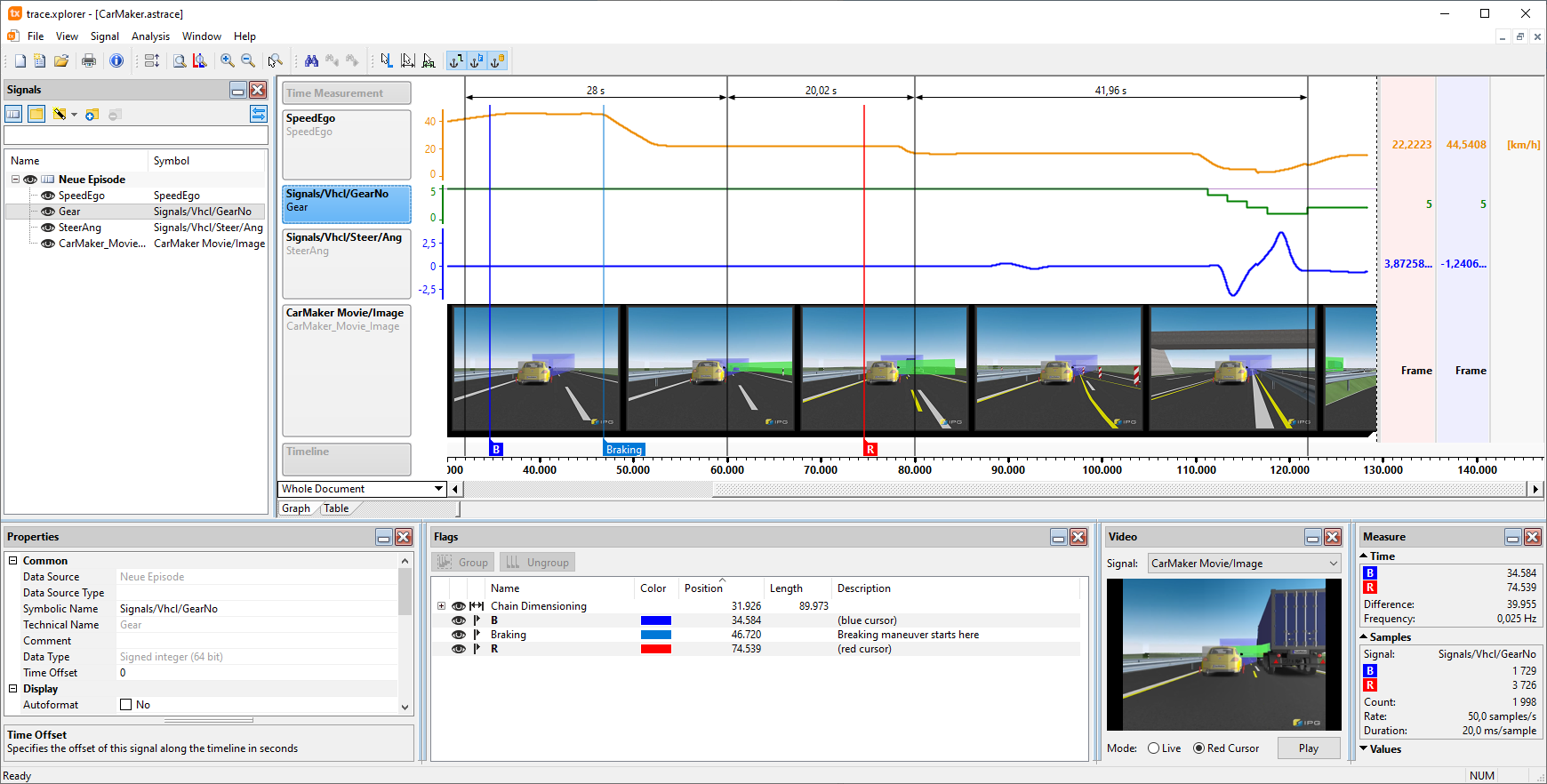Click the Play button in Video panel
The height and width of the screenshot is (784, 1547).
1309,748
